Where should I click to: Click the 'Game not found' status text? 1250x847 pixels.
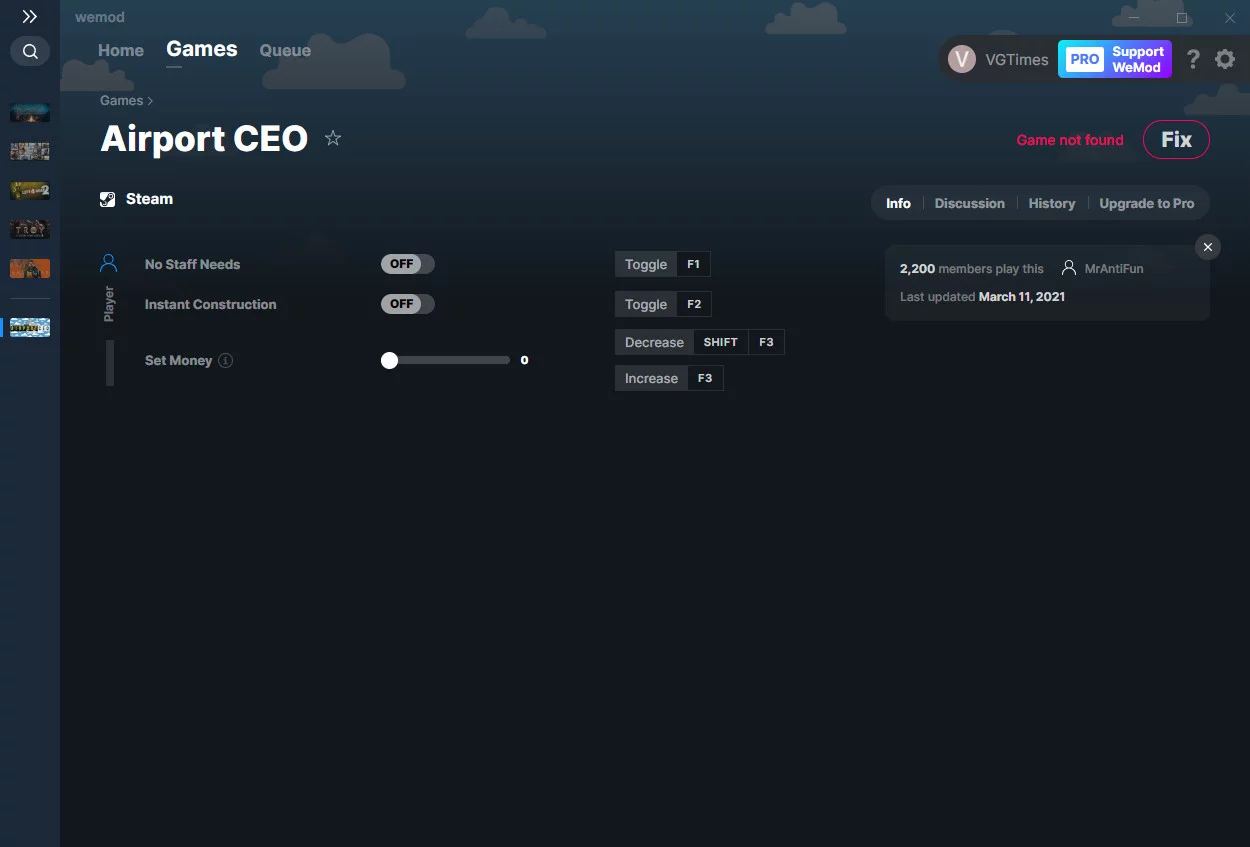pyautogui.click(x=1070, y=140)
